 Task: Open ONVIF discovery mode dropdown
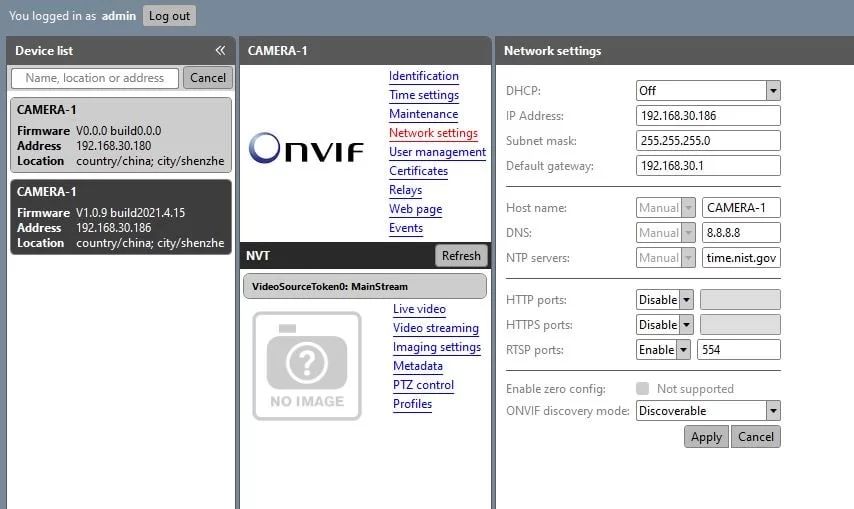click(x=708, y=411)
